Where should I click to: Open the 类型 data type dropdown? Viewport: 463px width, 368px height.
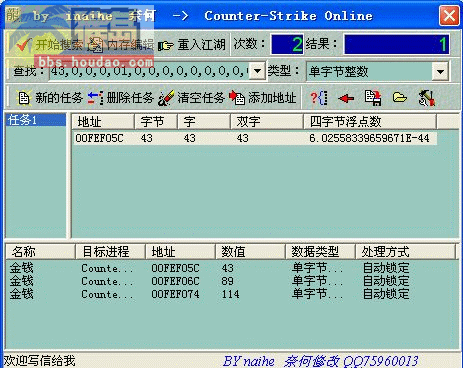(x=440, y=71)
